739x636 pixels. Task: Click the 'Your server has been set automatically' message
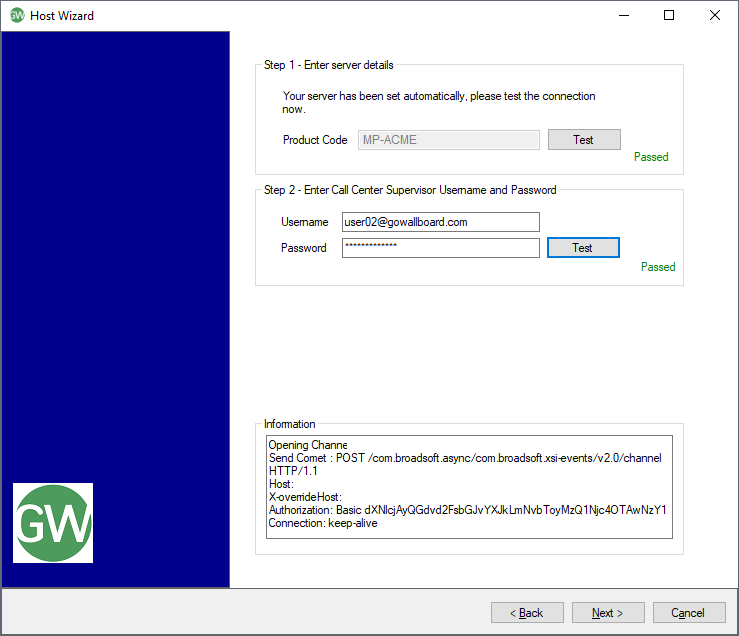coord(438,102)
